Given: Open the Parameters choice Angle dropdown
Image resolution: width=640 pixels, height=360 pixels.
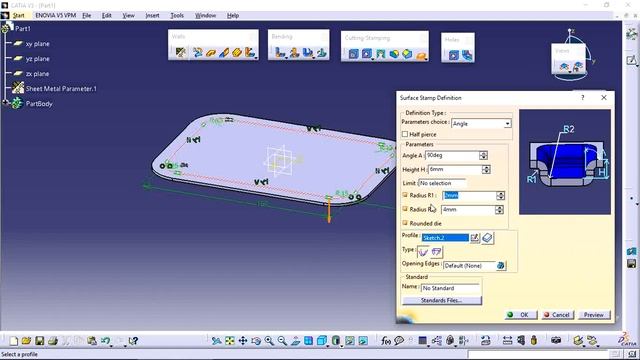Looking at the screenshot, I should pos(507,124).
